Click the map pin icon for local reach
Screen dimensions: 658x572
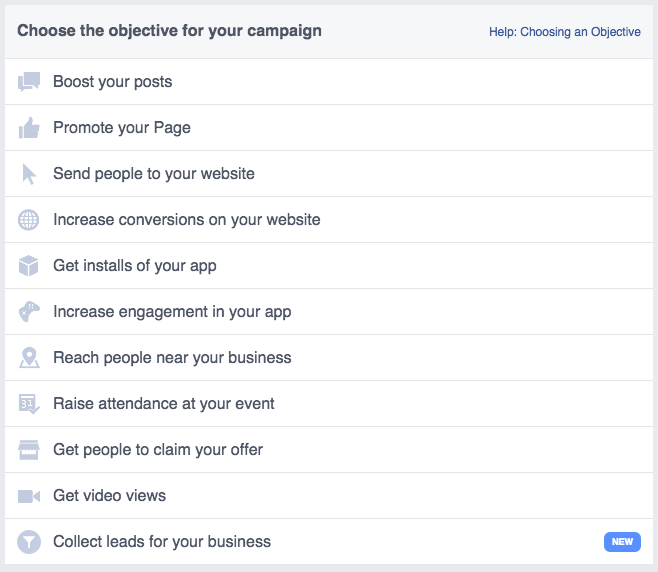click(x=29, y=358)
